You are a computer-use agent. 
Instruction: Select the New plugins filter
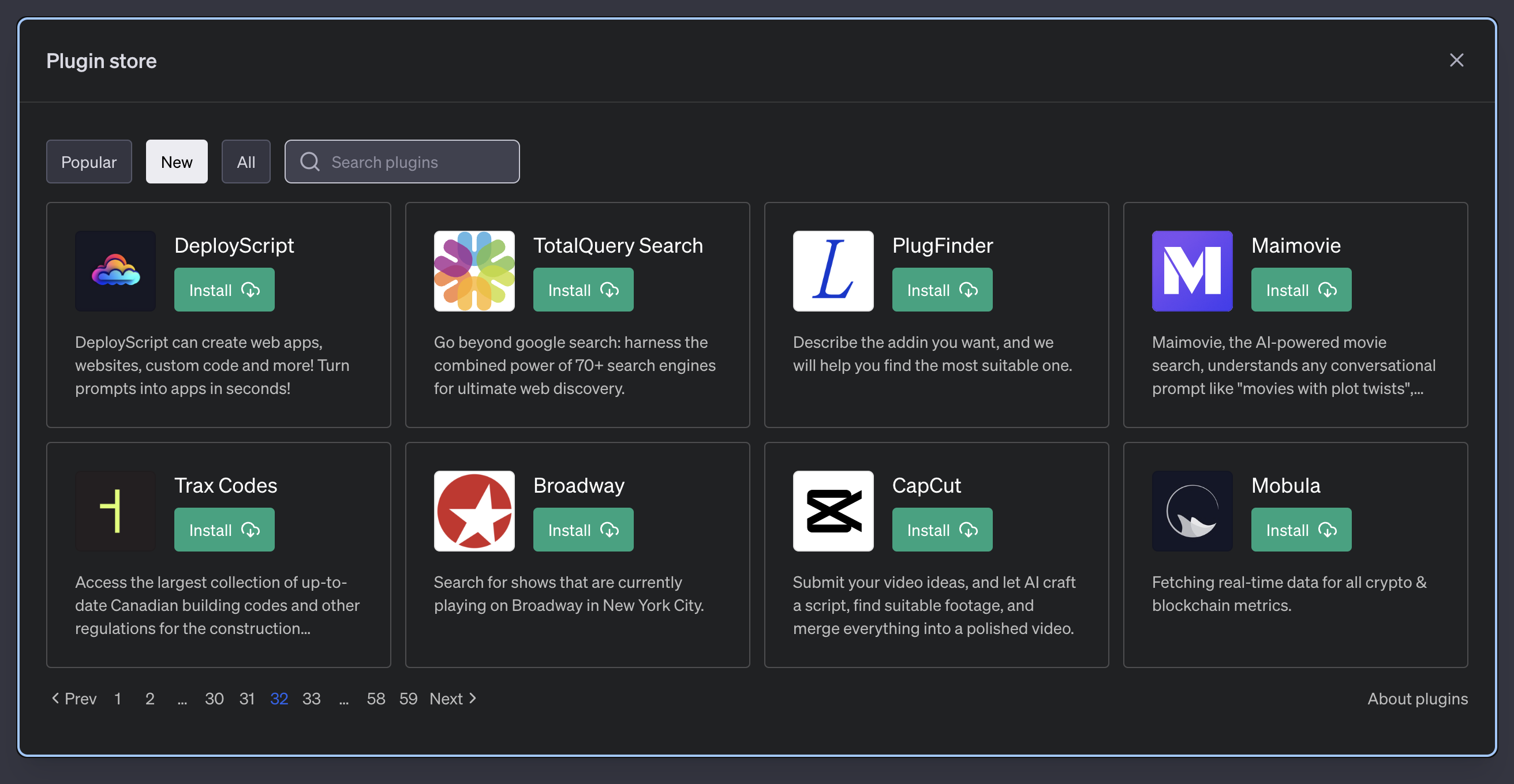176,162
